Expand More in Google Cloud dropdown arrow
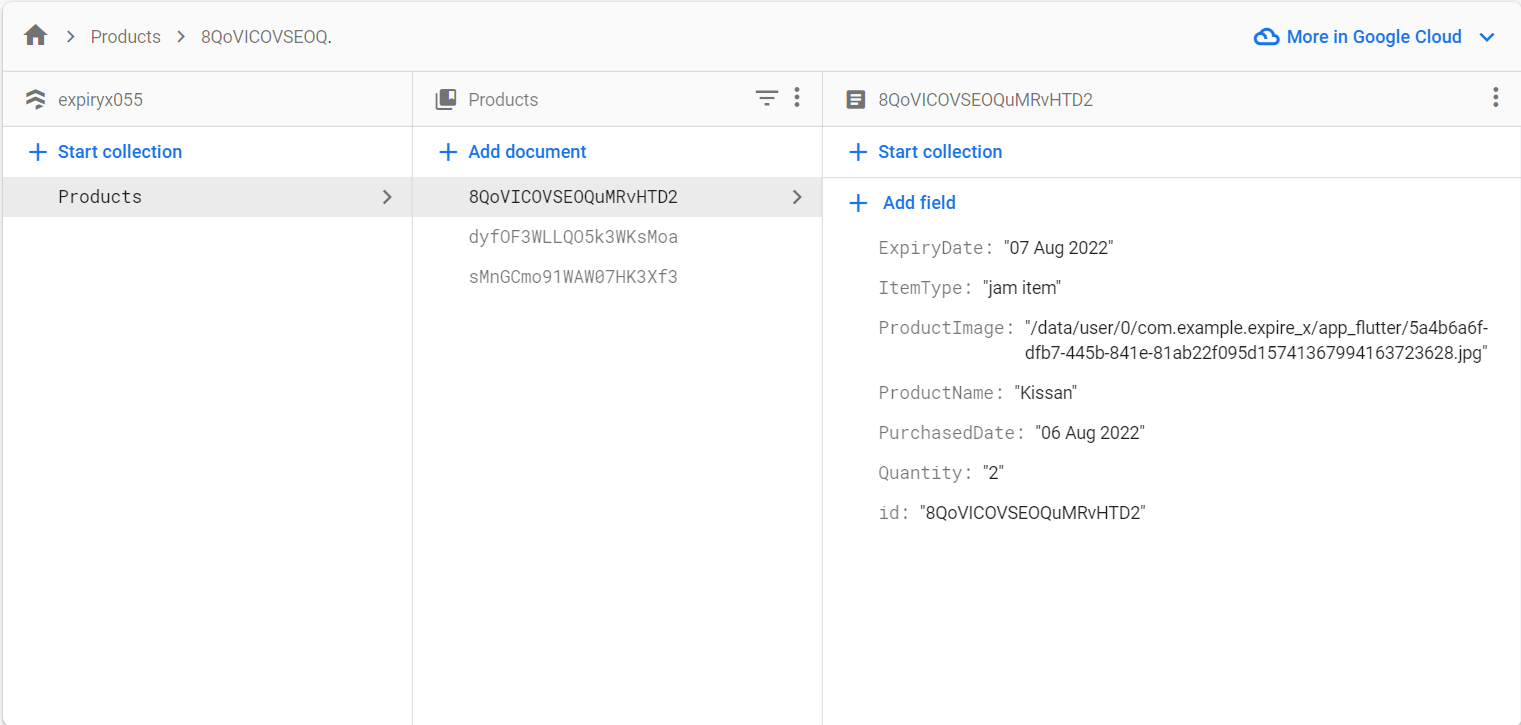1521x725 pixels. (1487, 37)
